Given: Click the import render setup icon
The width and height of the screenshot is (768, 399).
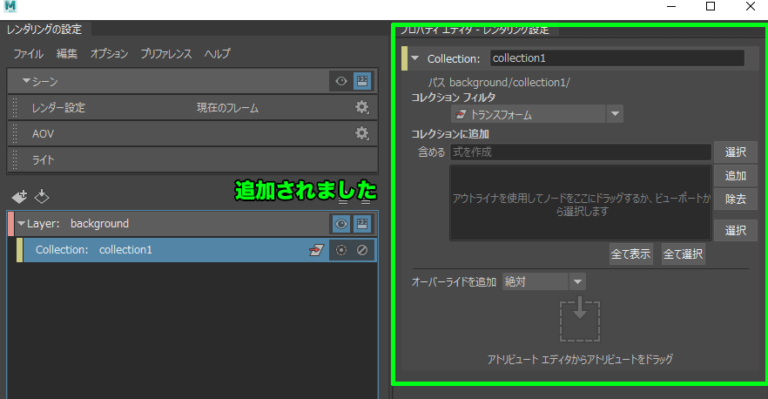Looking at the screenshot, I should (x=42, y=197).
